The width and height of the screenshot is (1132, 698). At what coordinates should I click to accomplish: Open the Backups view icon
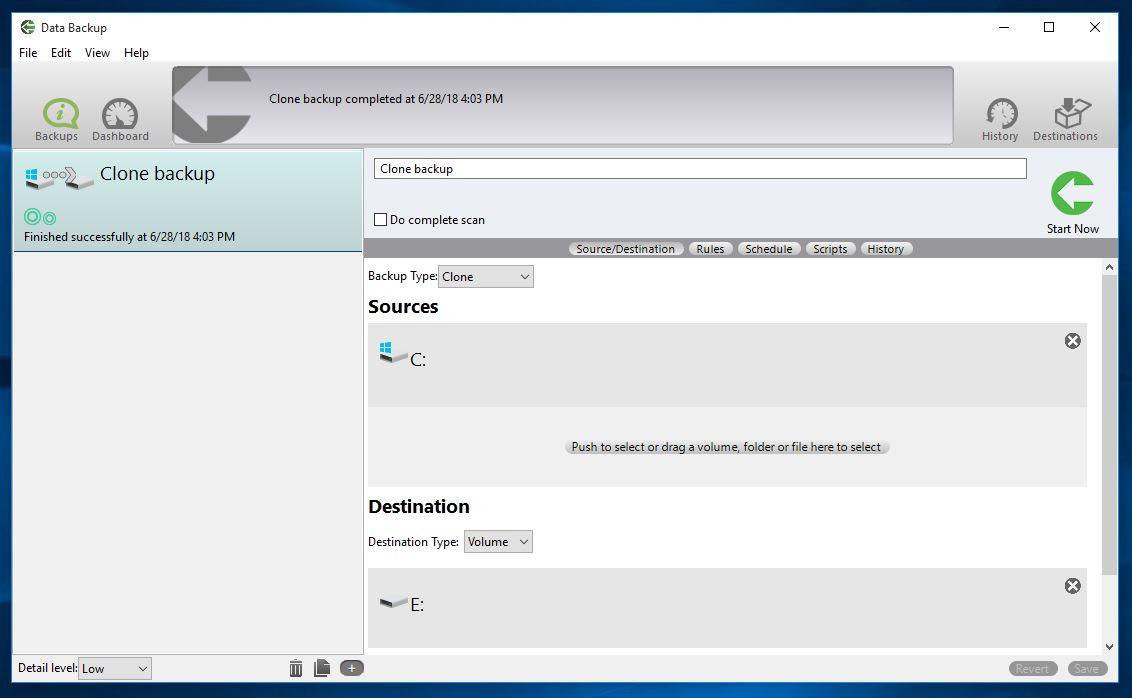pyautogui.click(x=58, y=115)
